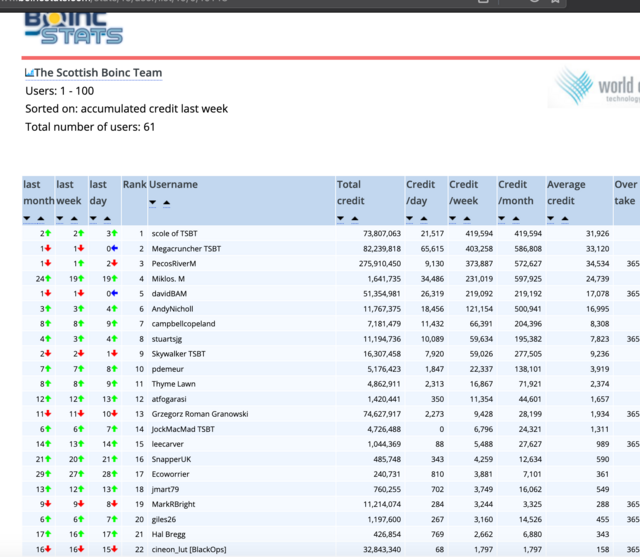Select username stuartsjg
Screen dimensions: 640x557
[167, 339]
